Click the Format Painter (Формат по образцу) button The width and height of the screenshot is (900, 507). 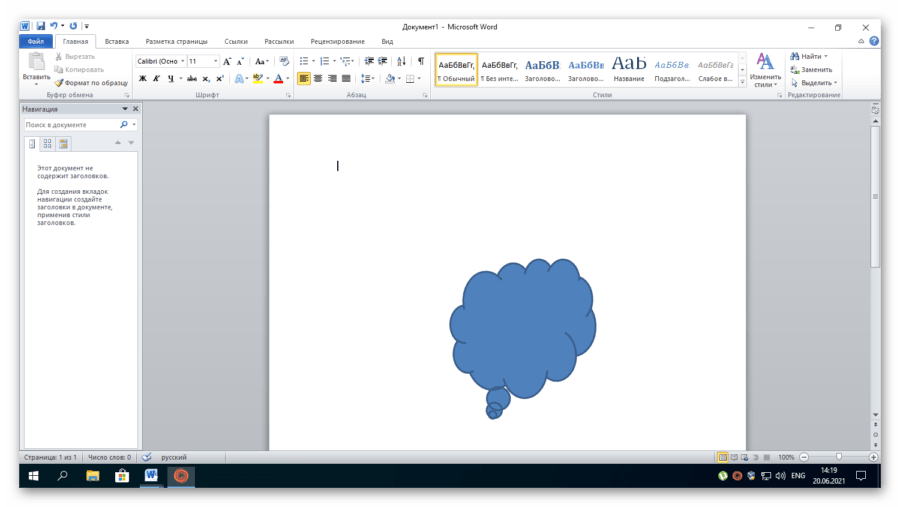(x=91, y=83)
